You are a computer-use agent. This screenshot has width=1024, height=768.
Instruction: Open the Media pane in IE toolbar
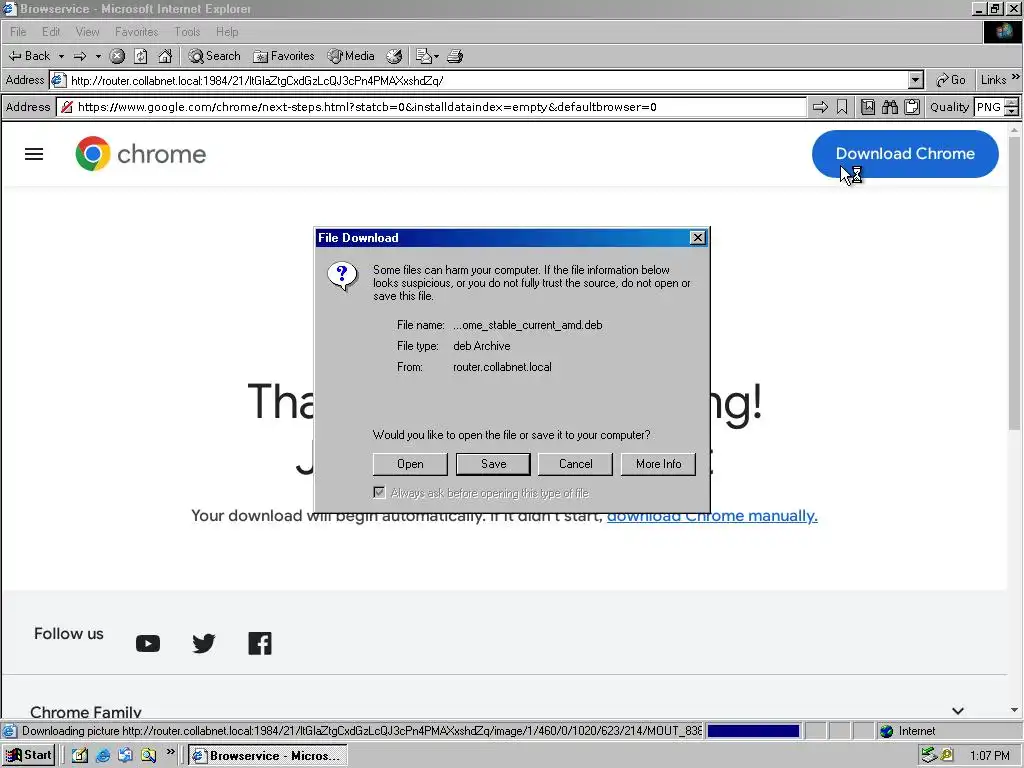tap(351, 56)
